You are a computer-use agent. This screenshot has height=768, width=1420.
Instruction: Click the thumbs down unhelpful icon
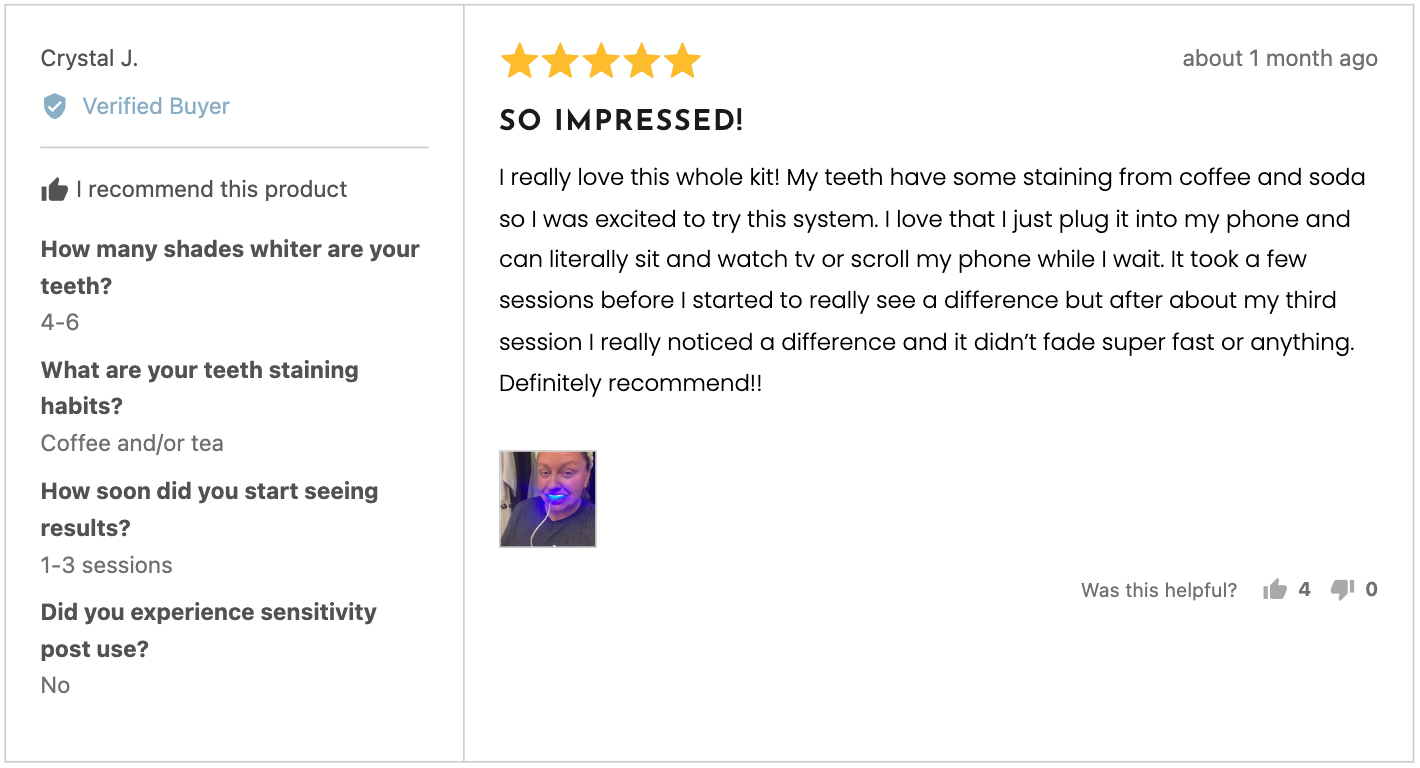tap(1342, 590)
